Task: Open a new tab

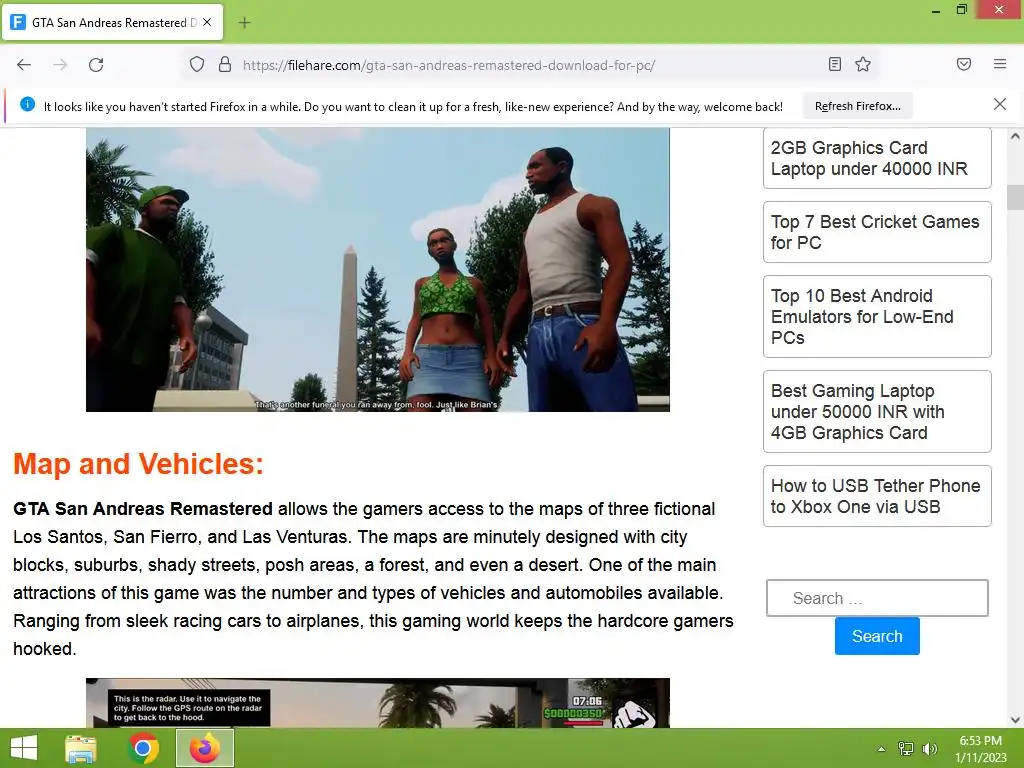Action: pos(244,23)
